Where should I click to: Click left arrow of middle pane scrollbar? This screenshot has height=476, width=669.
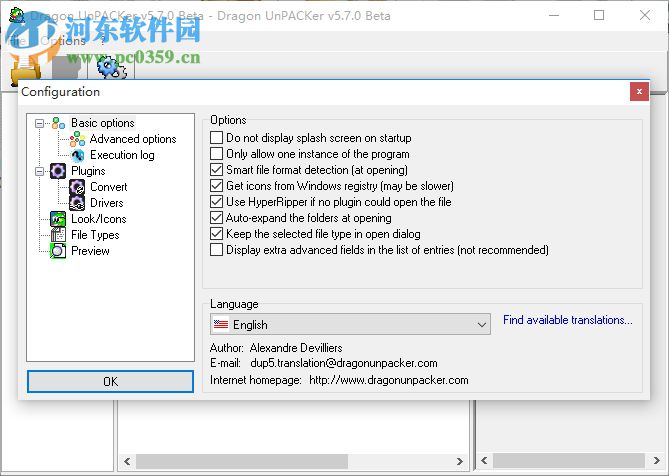click(127, 461)
